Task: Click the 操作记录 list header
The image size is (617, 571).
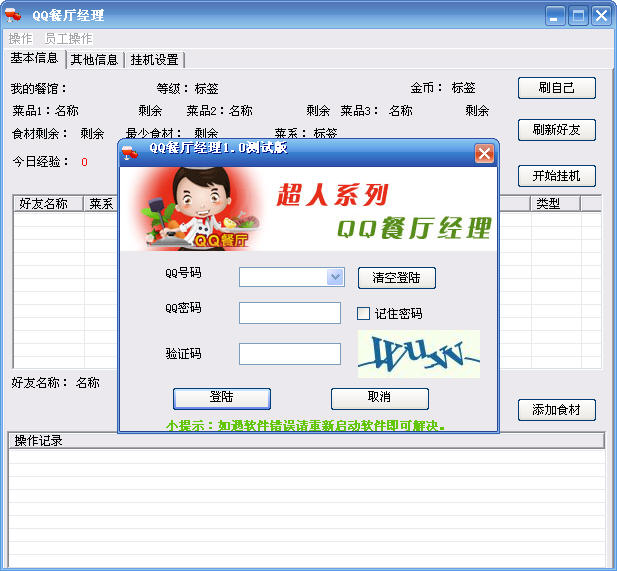Action: pos(306,441)
